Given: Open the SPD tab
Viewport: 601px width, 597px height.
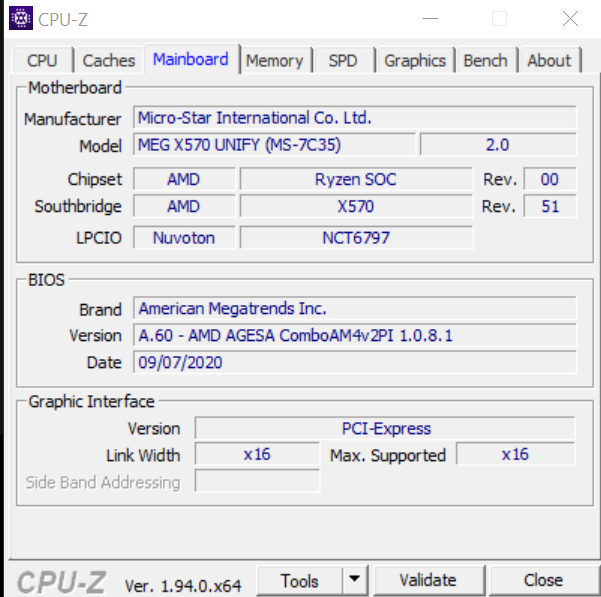Looking at the screenshot, I should tap(343, 61).
